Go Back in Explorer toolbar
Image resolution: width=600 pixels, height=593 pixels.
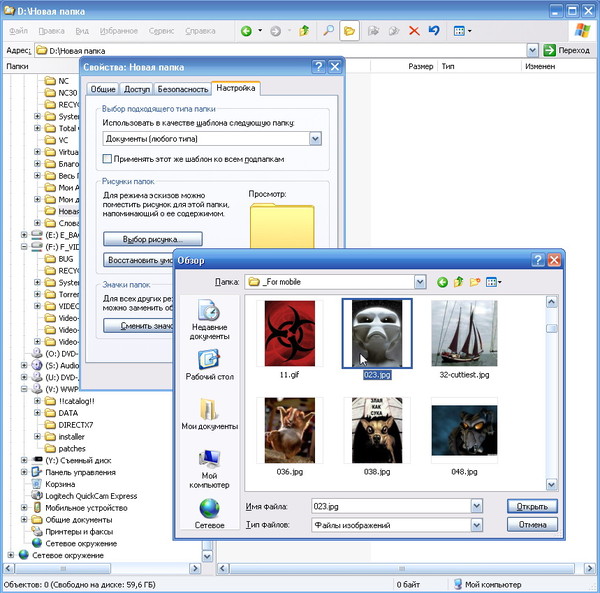coord(246,31)
